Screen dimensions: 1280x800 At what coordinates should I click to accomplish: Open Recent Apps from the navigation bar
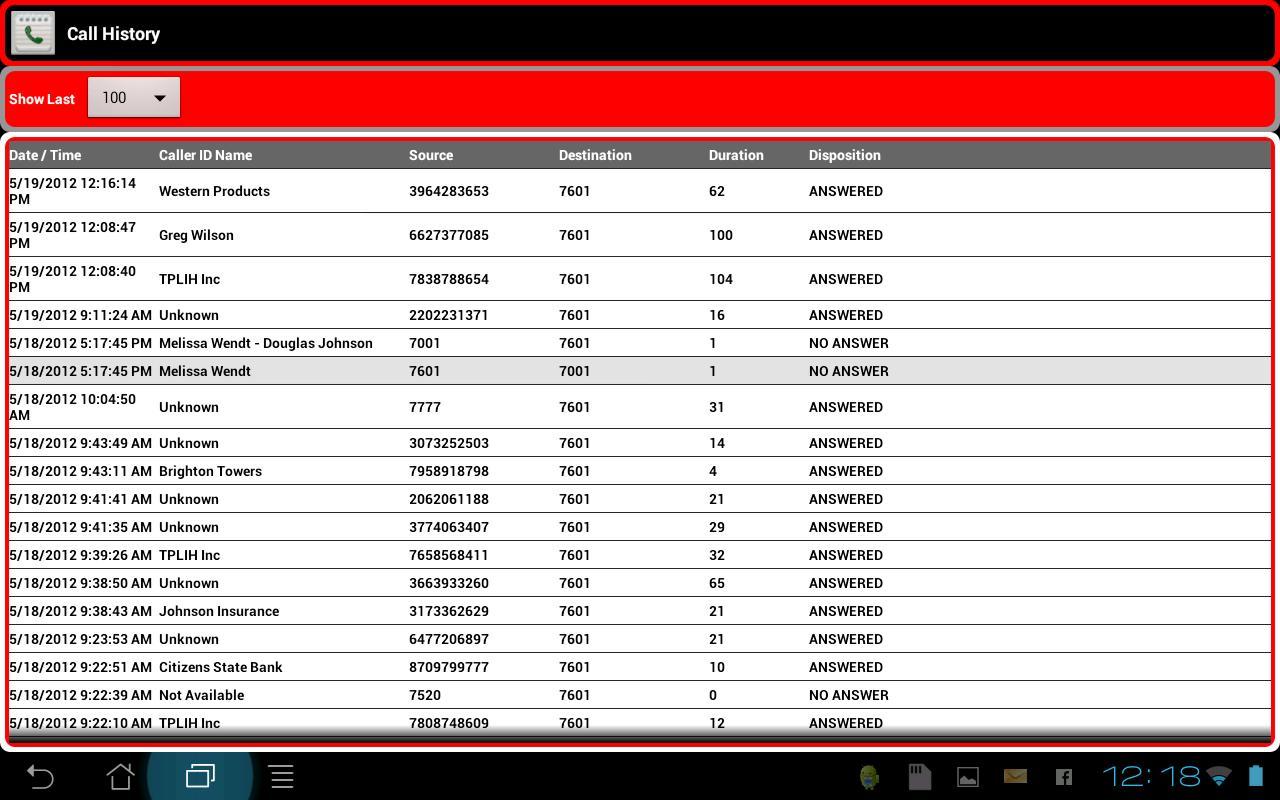(x=200, y=776)
